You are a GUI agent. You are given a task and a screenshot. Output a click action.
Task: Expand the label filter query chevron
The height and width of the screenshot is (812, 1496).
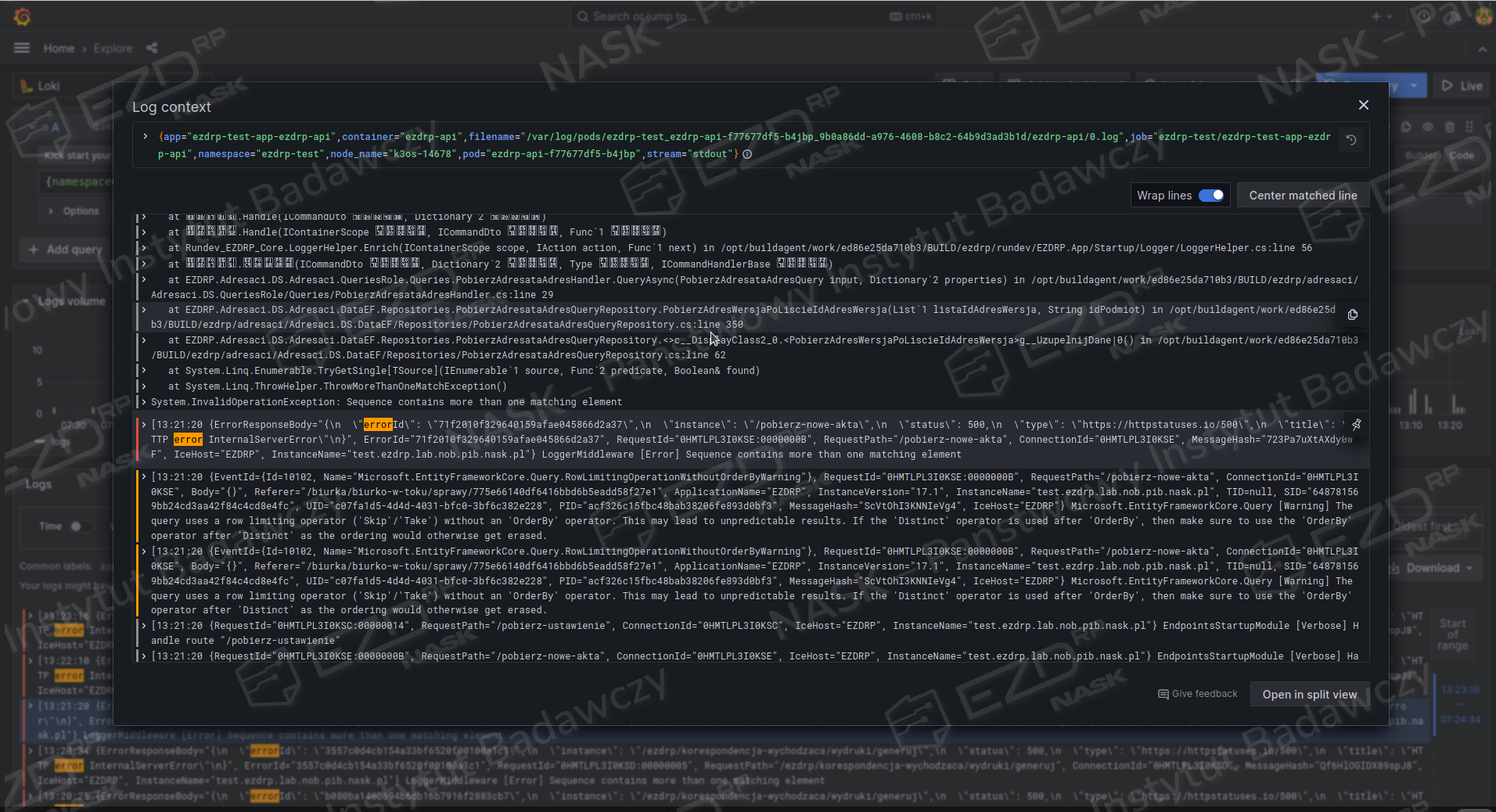click(x=146, y=137)
